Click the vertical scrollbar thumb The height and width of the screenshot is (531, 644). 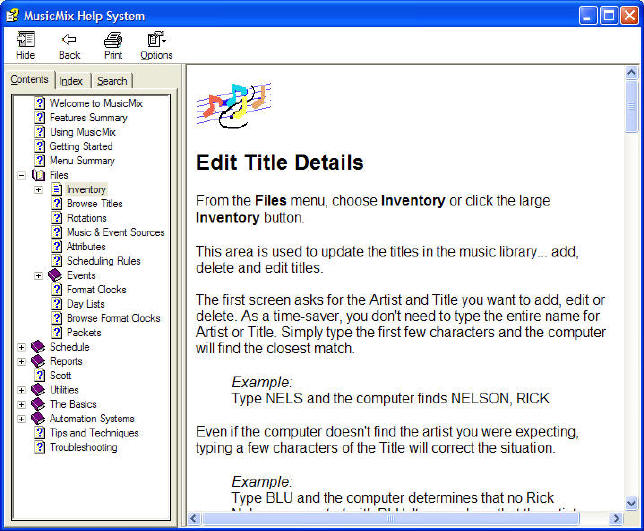coord(631,107)
